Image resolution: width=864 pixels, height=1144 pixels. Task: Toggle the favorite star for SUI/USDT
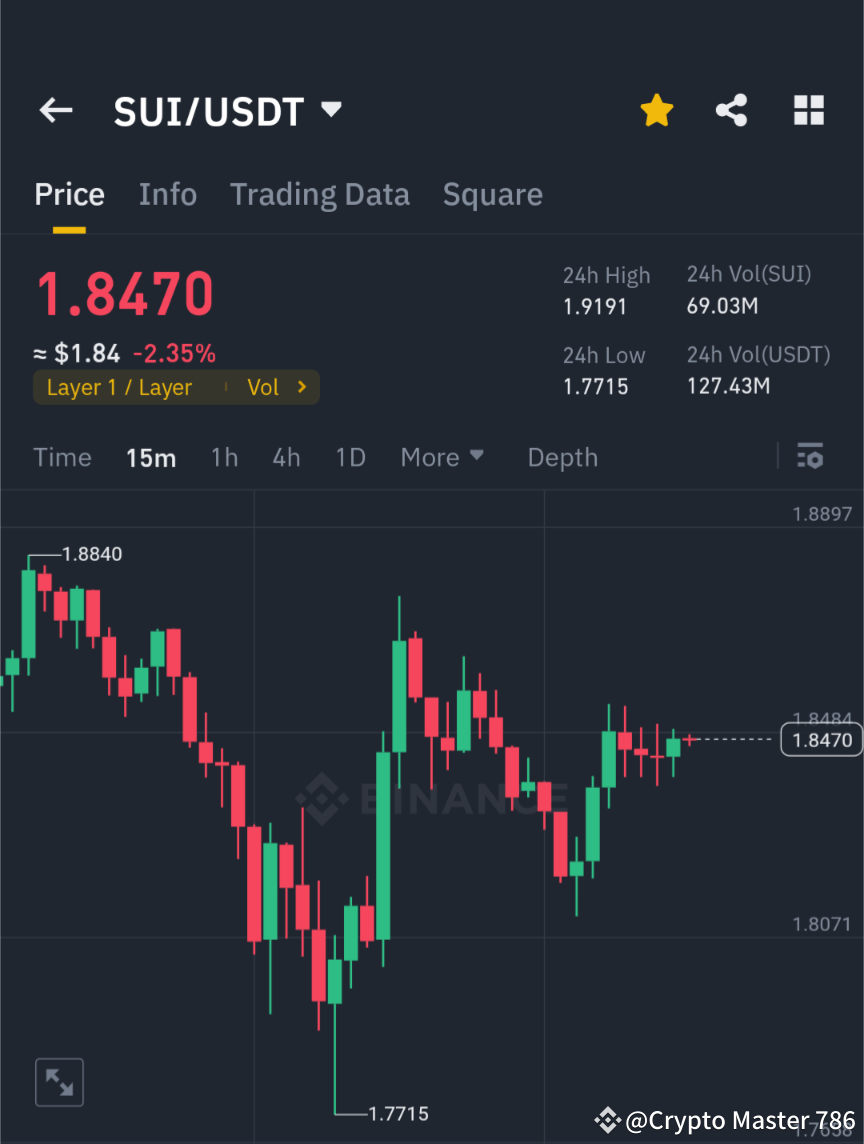[x=656, y=110]
